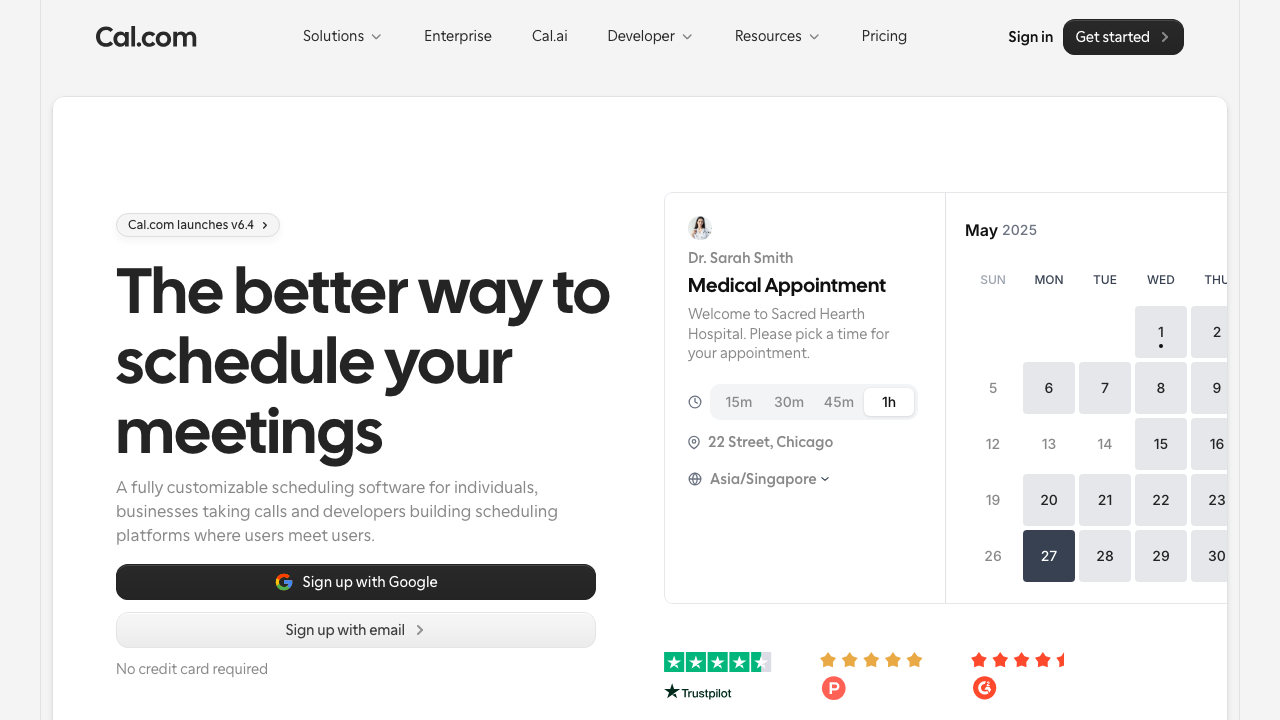
Task: Click the Cal.com logo
Action: 146,37
